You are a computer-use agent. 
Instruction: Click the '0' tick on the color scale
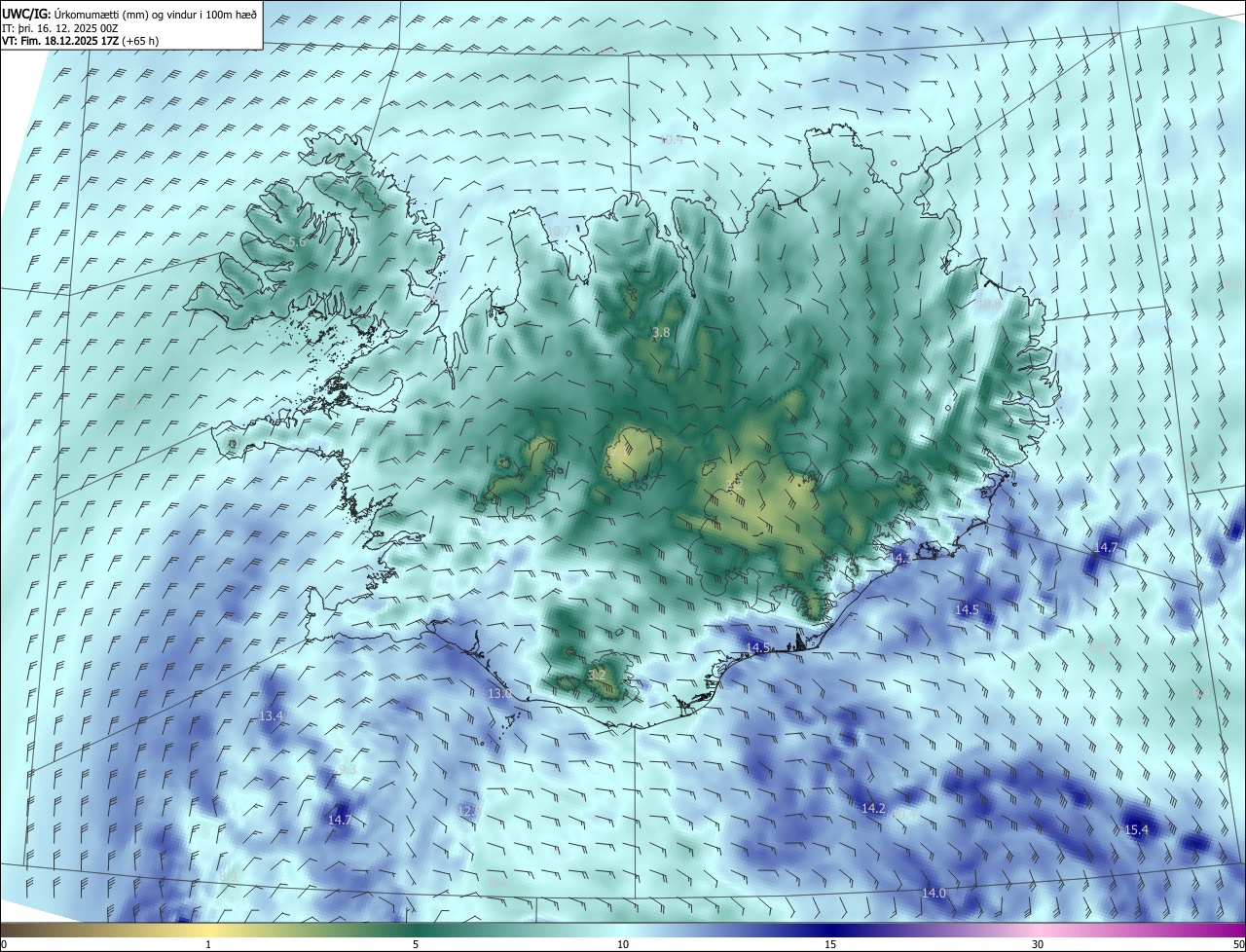click(4, 944)
